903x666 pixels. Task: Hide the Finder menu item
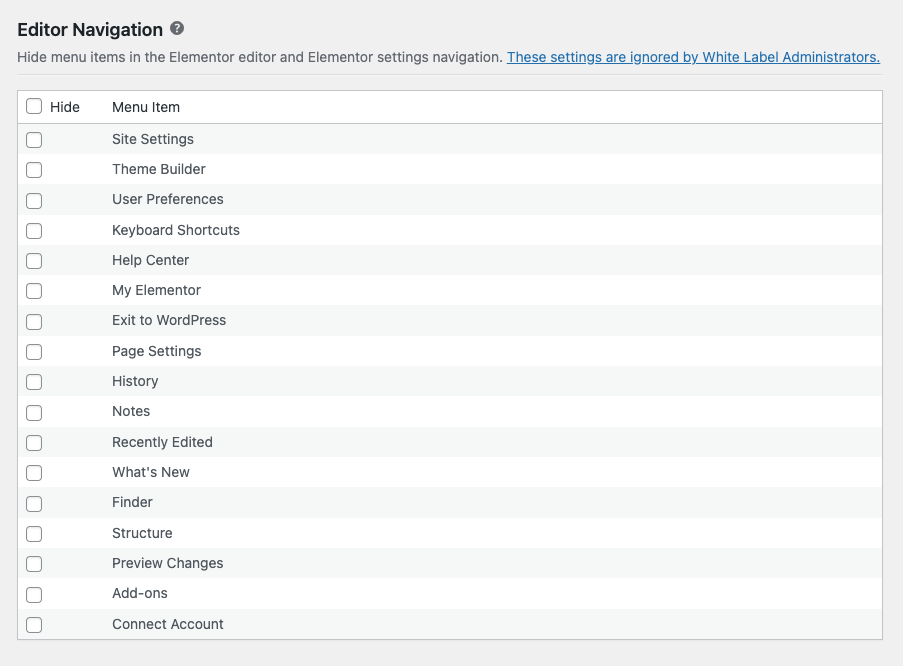(x=33, y=503)
